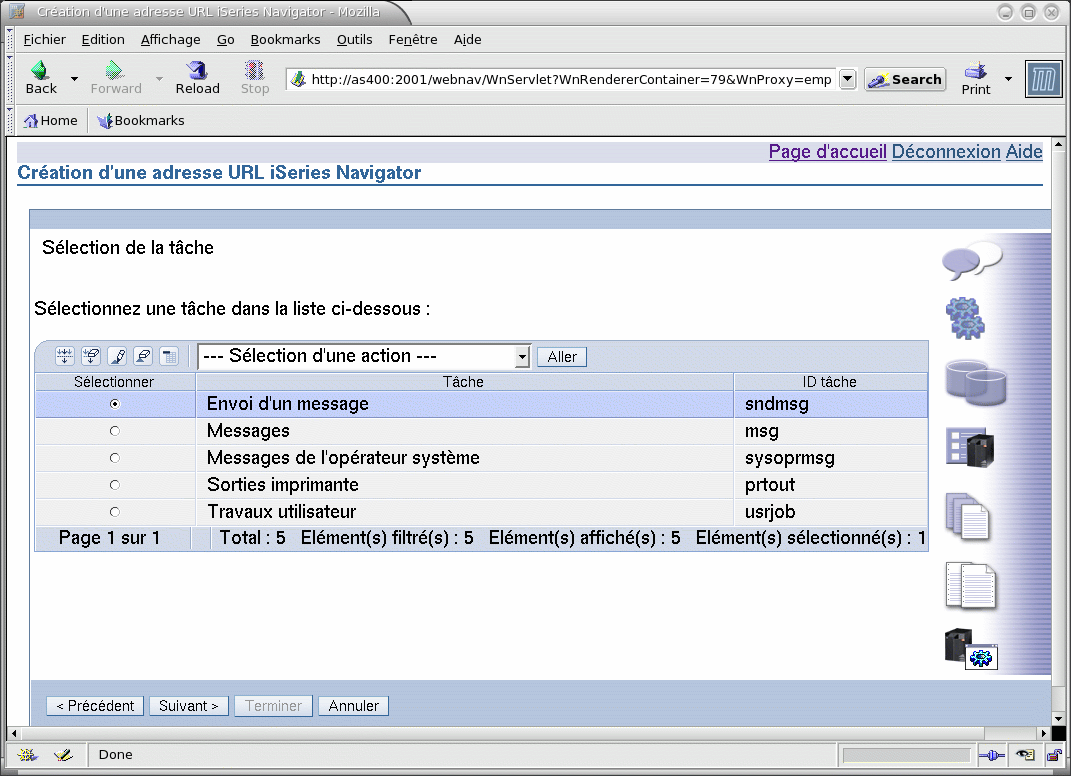Click the sndmsg task ID cell
This screenshot has width=1071, height=776.
[831, 404]
